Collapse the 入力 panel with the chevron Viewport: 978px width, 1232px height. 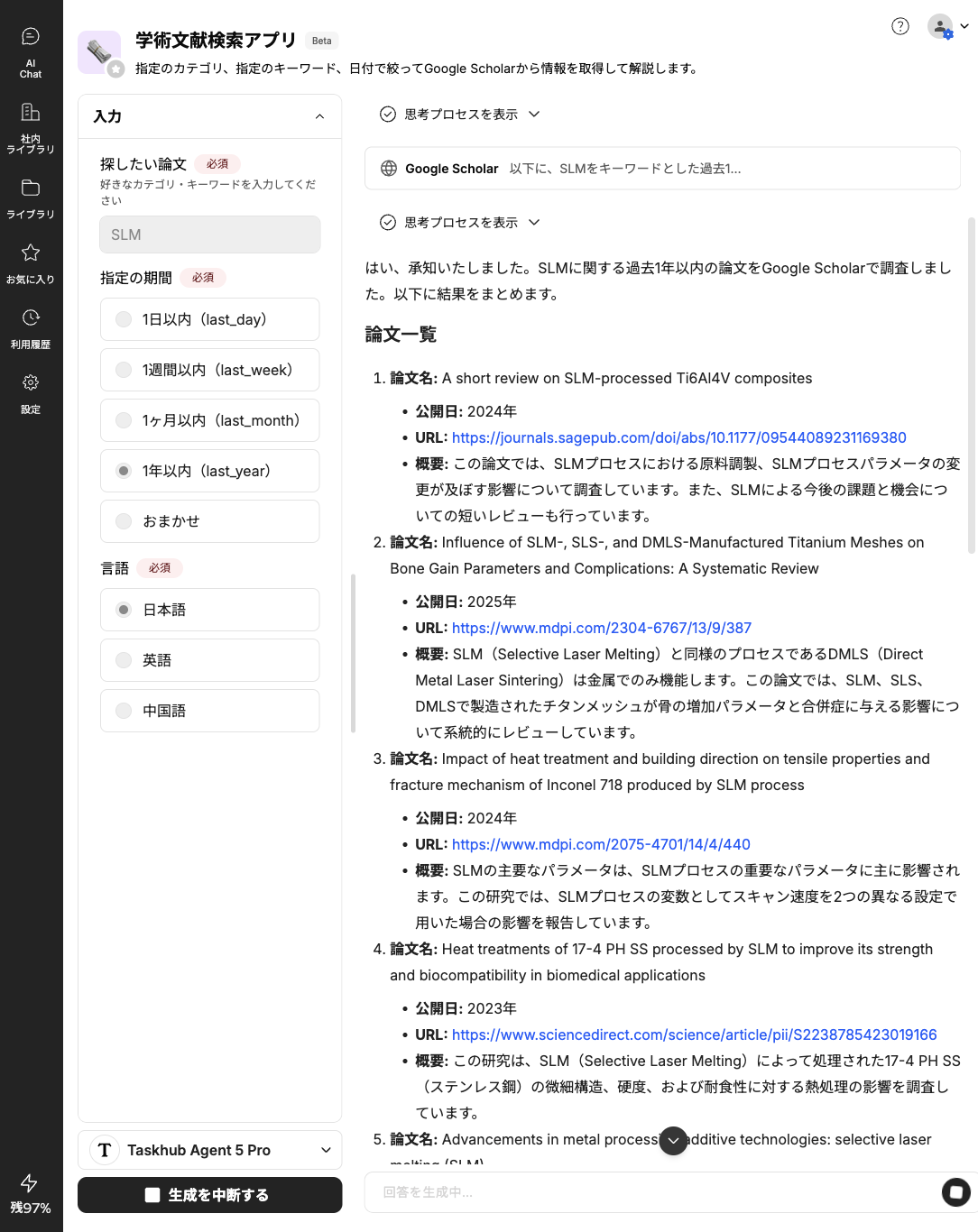tap(319, 116)
